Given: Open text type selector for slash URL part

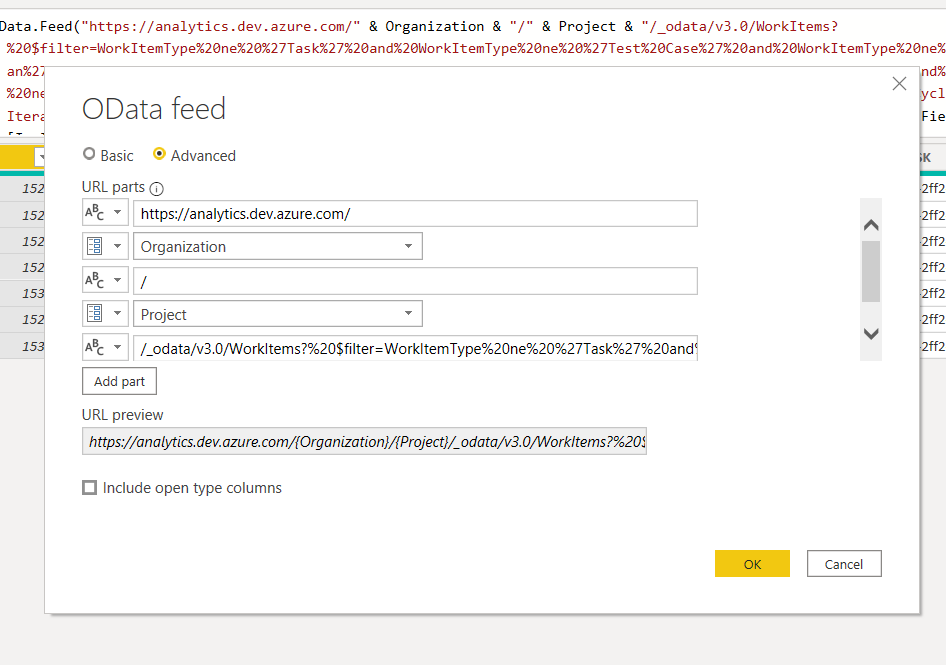Looking at the screenshot, I should pyautogui.click(x=105, y=281).
